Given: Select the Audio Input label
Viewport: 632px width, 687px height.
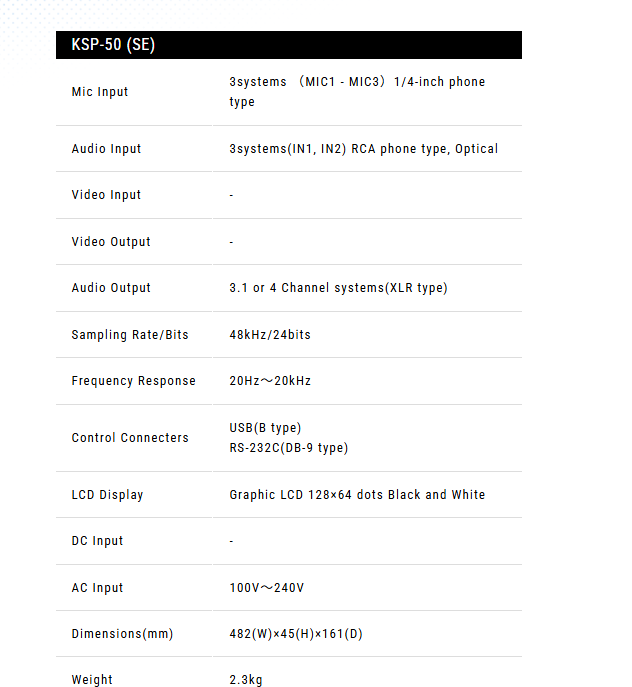Looking at the screenshot, I should 106,149.
